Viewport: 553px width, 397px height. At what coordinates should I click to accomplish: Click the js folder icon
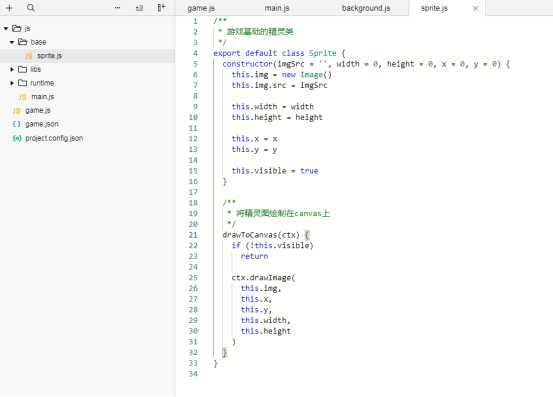[x=17, y=28]
